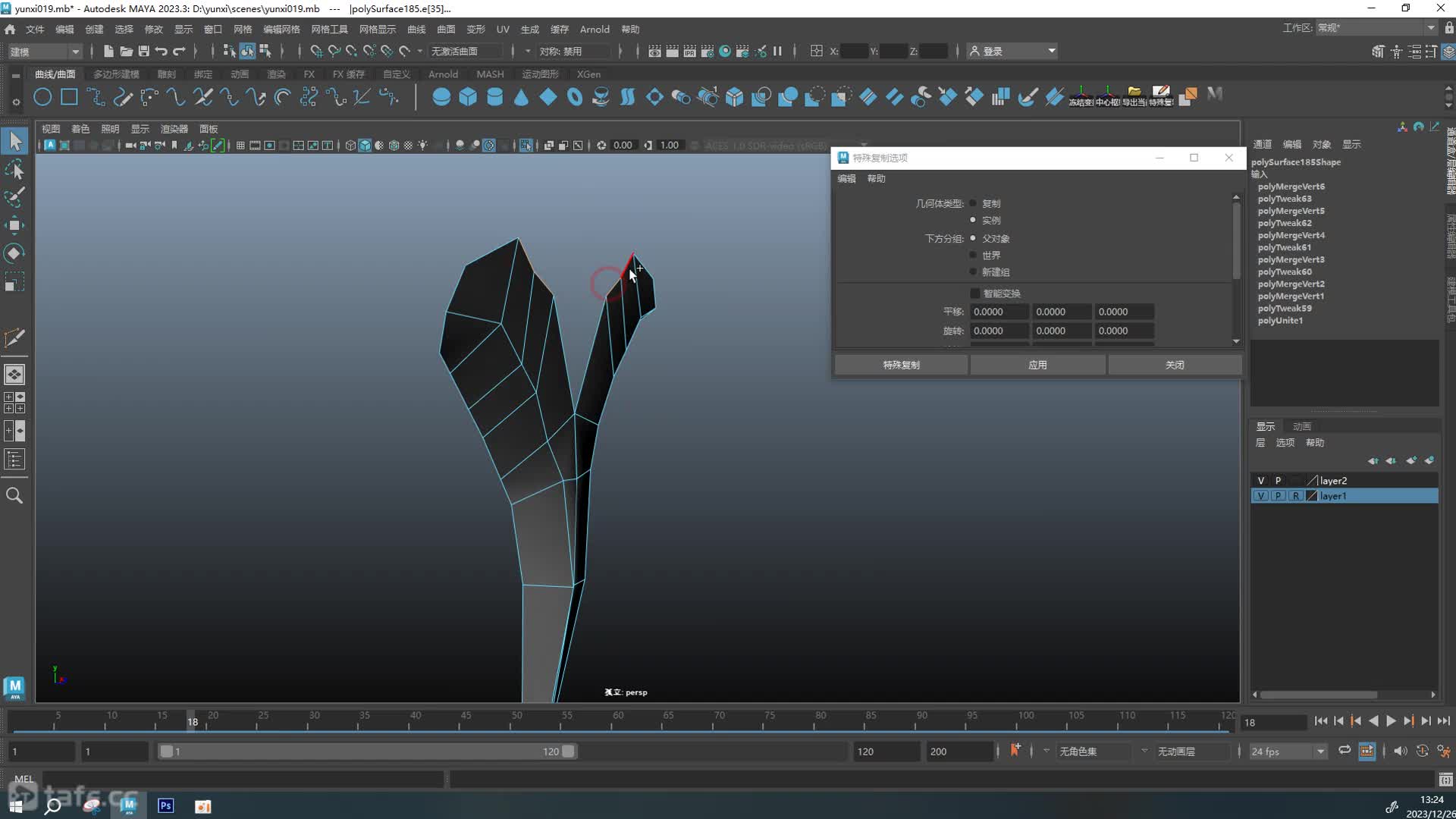
Task: Open the 编辑网格 menu
Action: point(281,29)
